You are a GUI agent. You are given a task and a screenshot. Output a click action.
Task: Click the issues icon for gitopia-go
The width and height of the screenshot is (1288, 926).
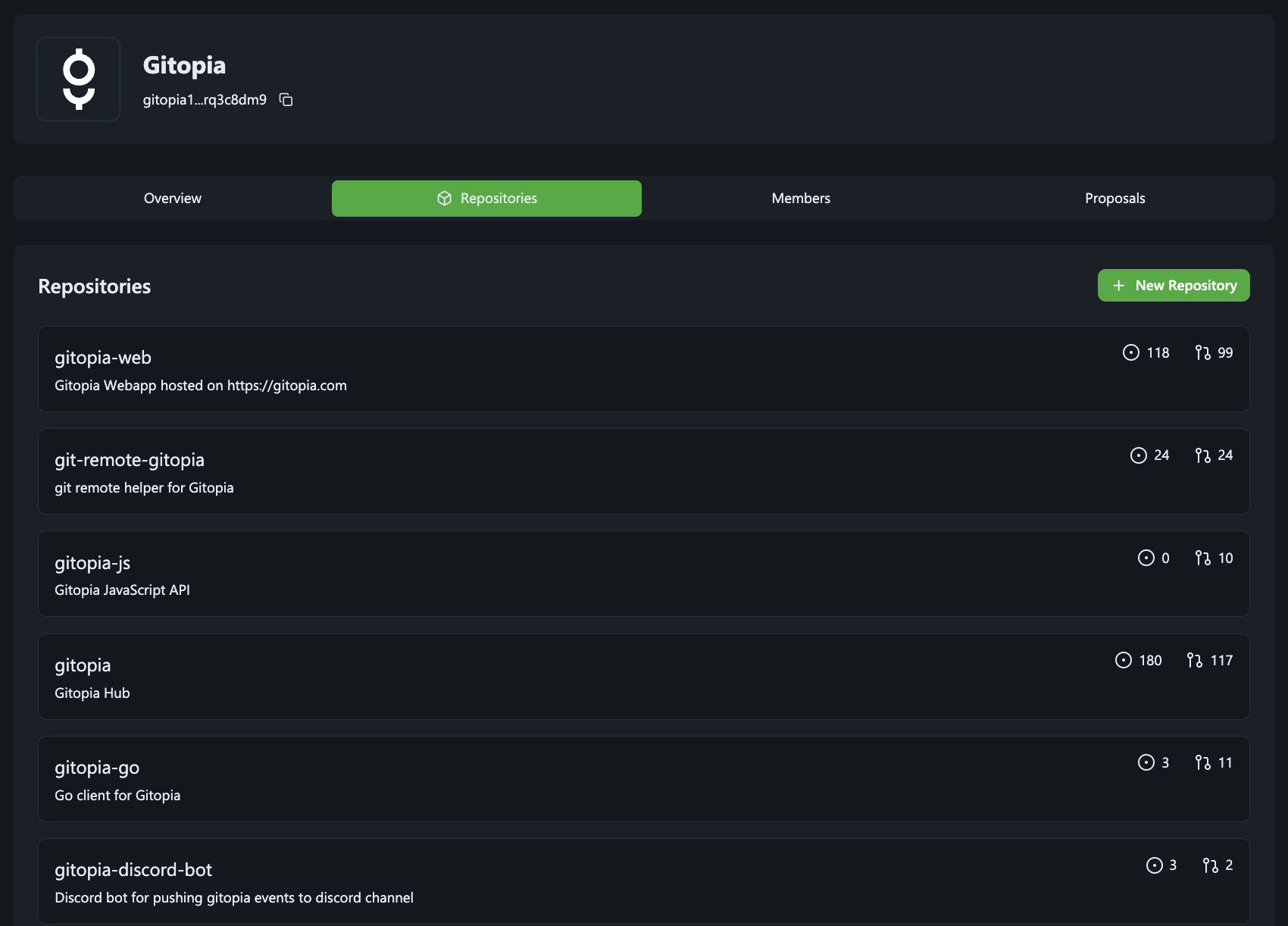pyautogui.click(x=1146, y=762)
